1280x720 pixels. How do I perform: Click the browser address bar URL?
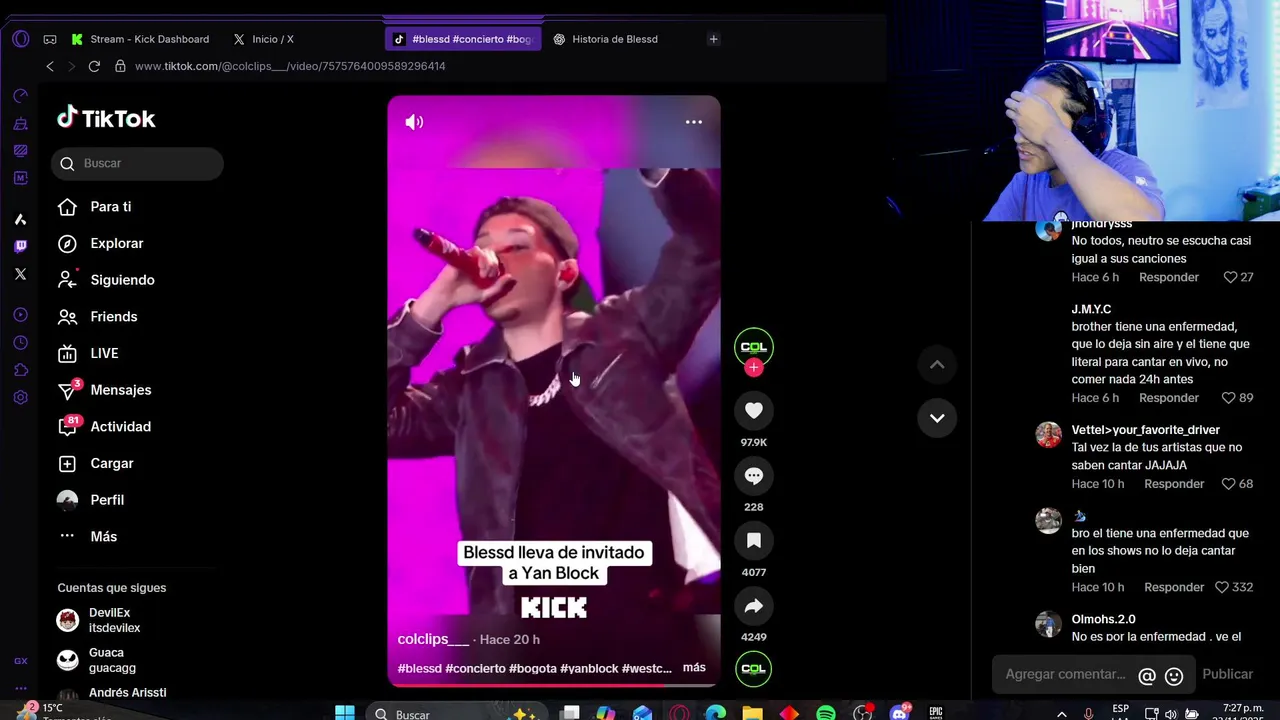click(290, 66)
